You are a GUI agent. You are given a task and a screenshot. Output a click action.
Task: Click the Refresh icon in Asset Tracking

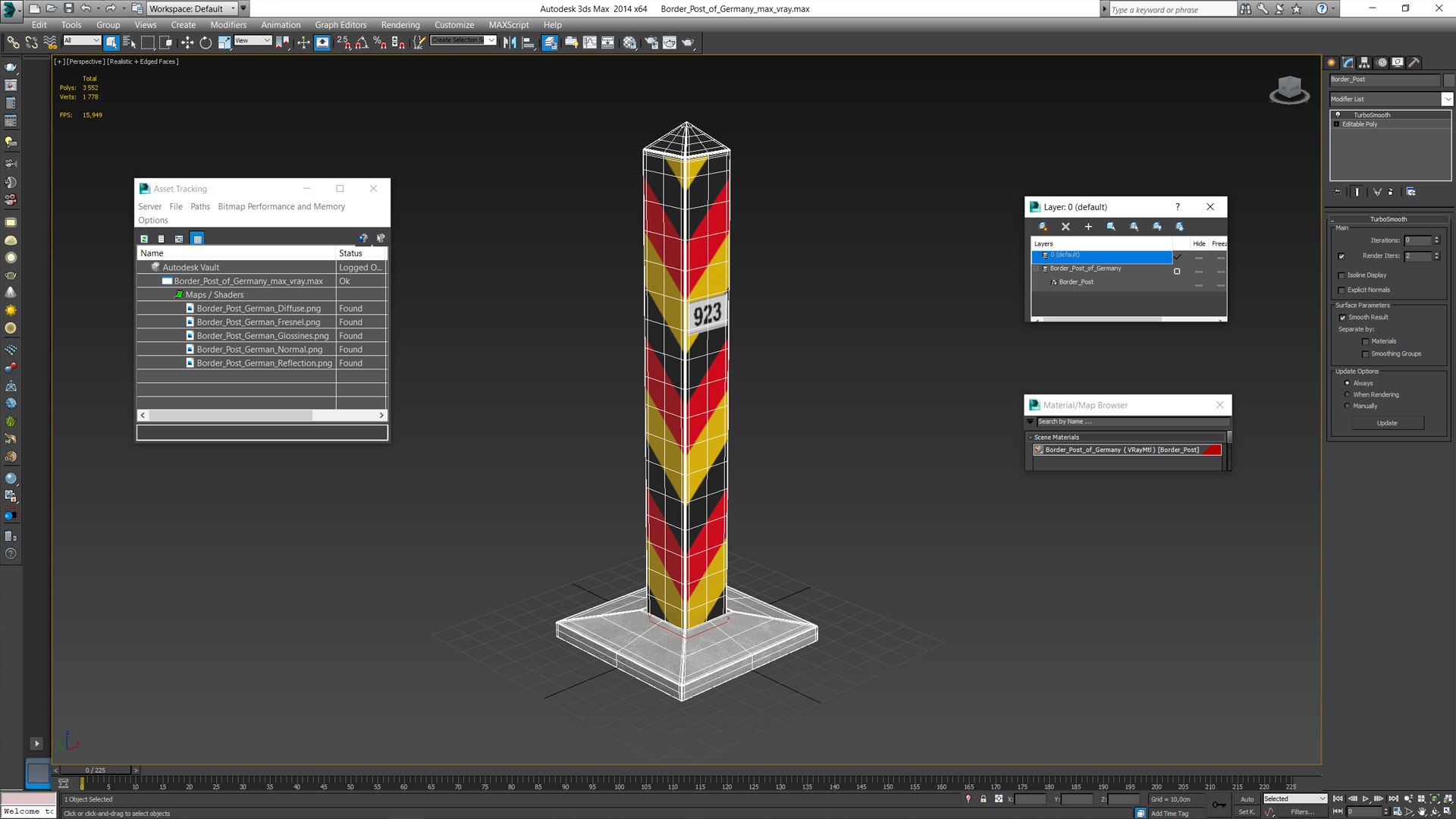144,239
